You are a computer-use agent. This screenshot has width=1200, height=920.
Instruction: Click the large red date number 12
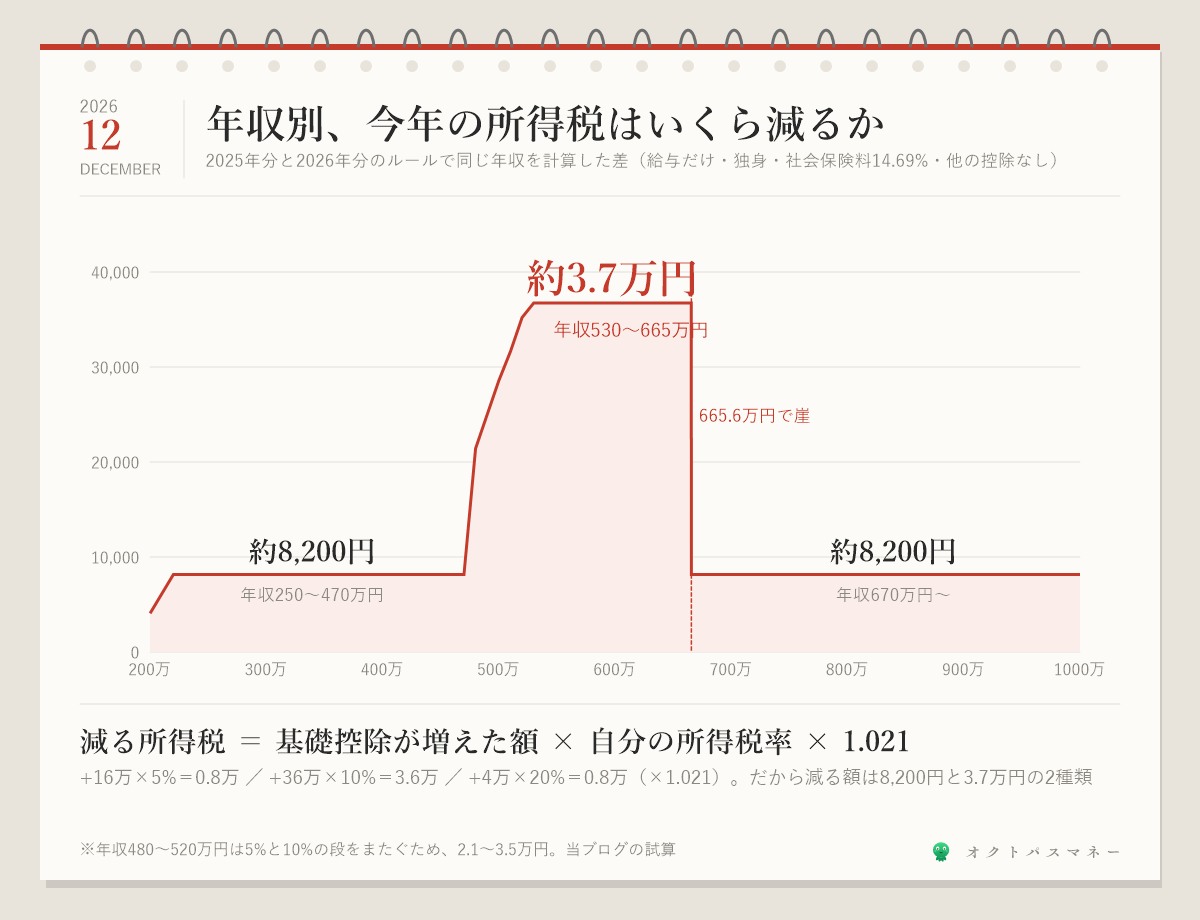[101, 135]
